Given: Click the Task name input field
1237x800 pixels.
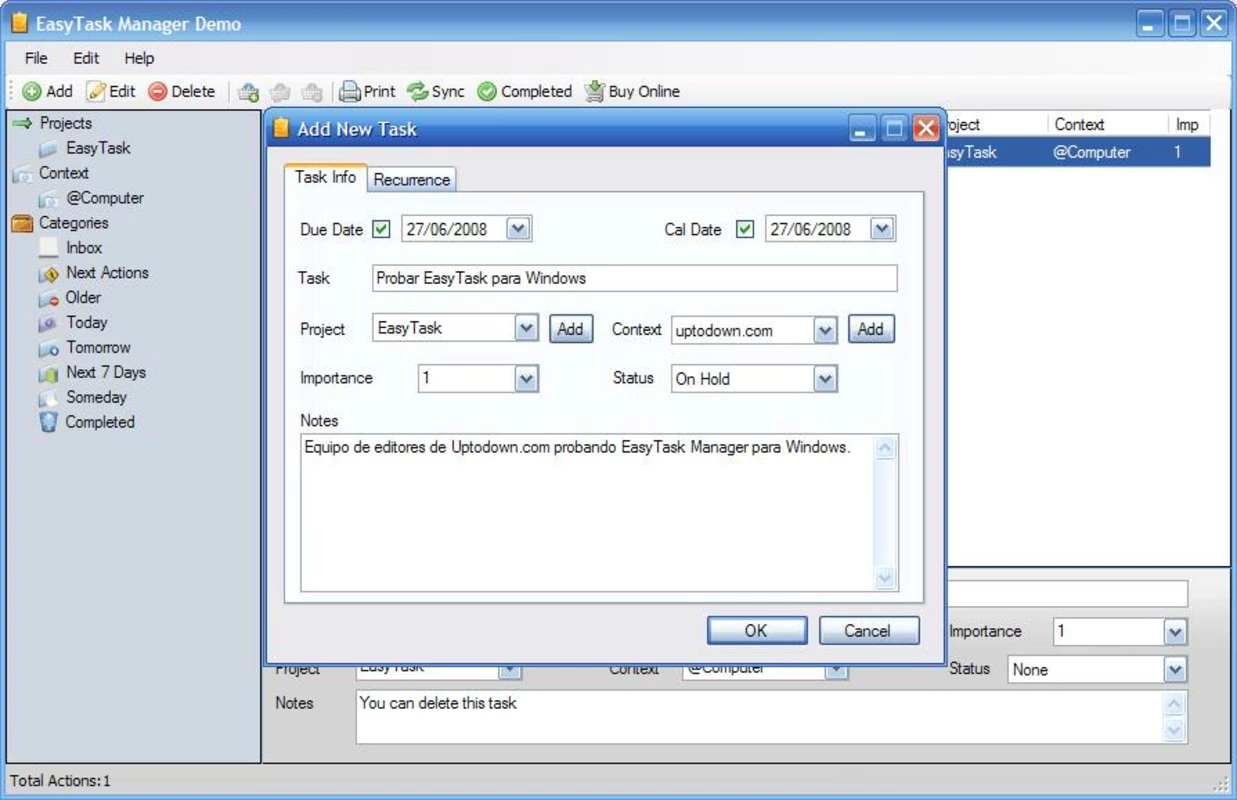Looking at the screenshot, I should (x=634, y=278).
